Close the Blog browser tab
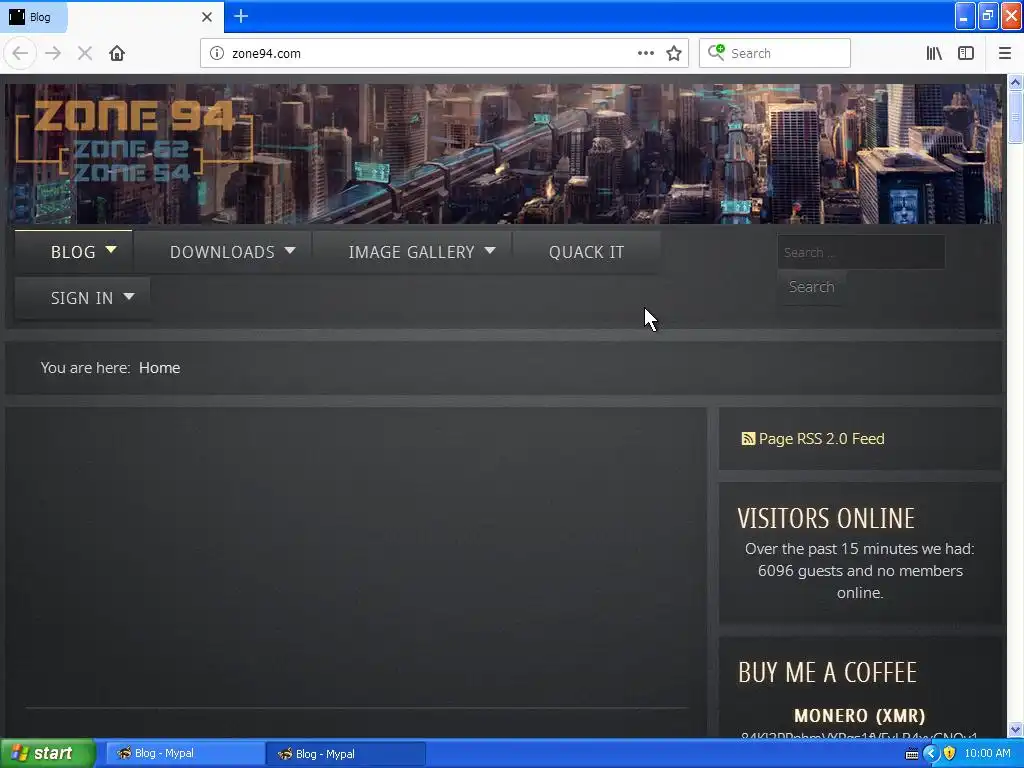The height and width of the screenshot is (768, 1024). [207, 17]
